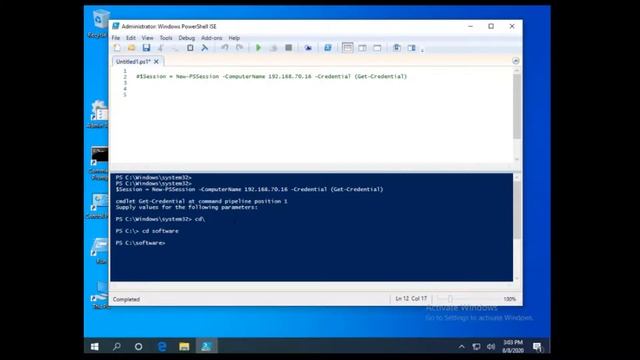Select the Copy toolbar icon
The height and width of the screenshot is (360, 640).
click(175, 48)
